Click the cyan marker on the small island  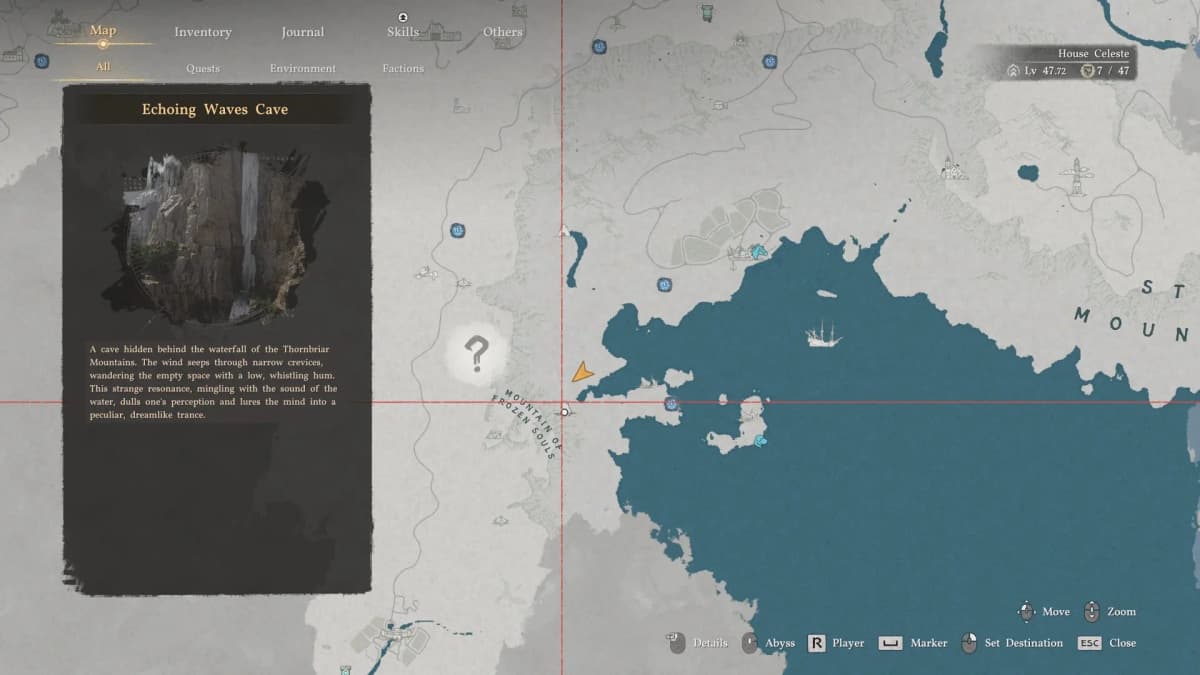point(760,439)
